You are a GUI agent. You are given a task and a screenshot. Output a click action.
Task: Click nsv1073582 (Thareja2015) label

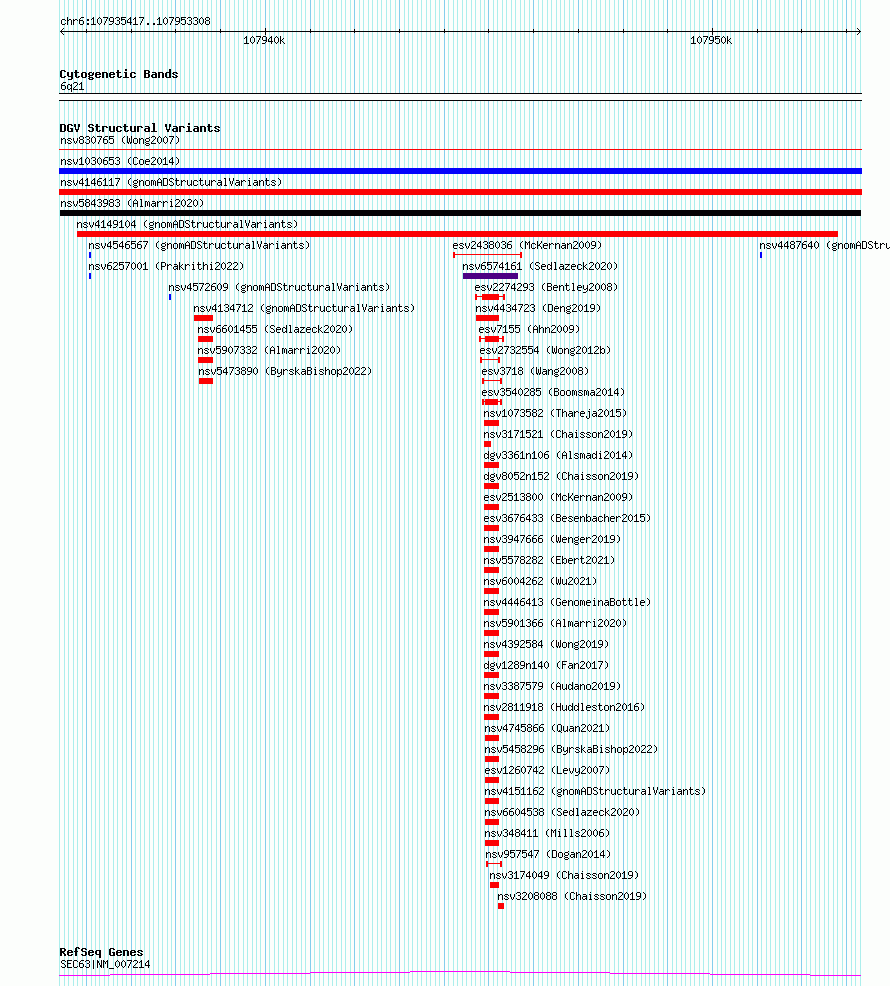[555, 414]
